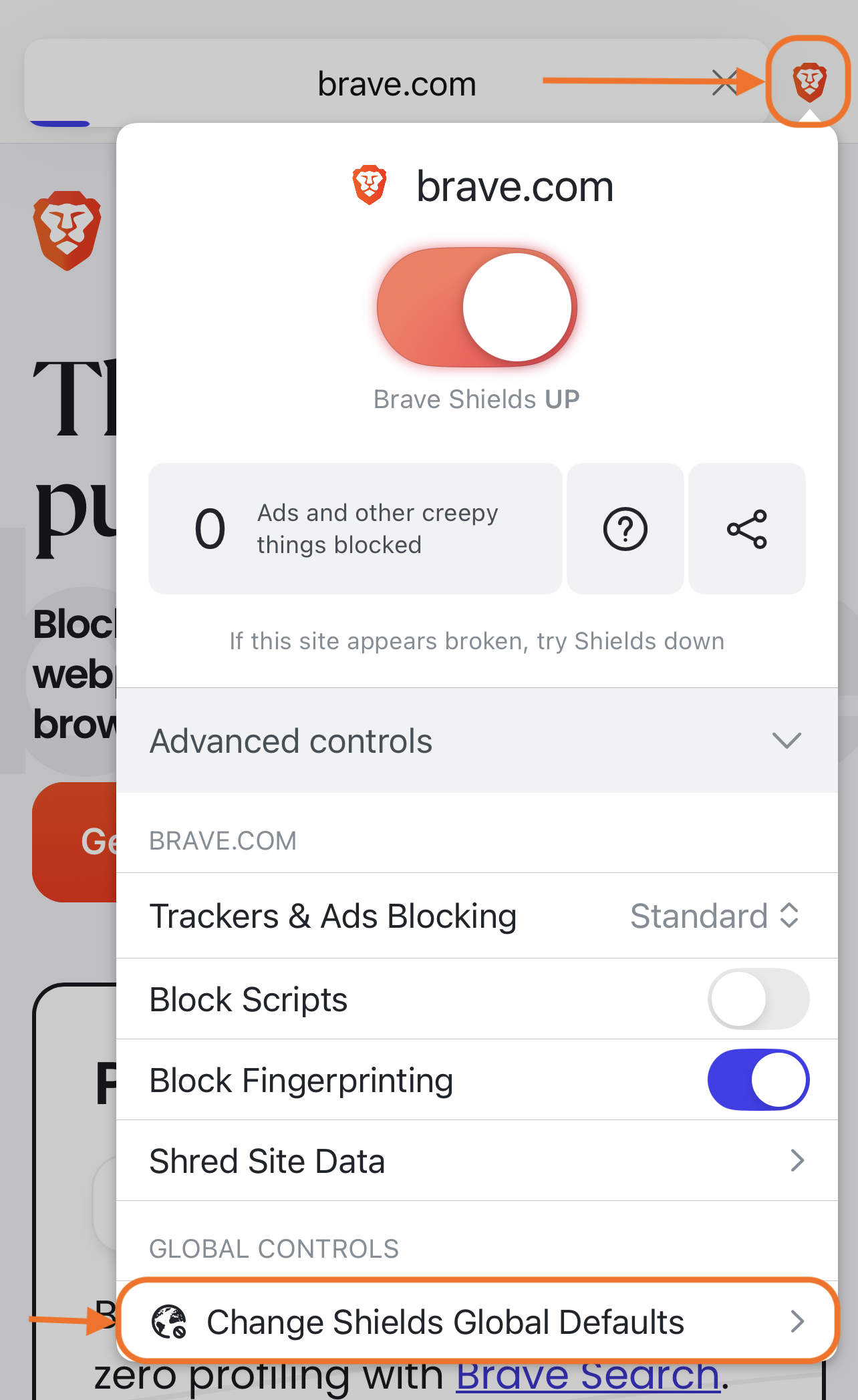The image size is (858, 1400).
Task: Tap the Brave logo on the webpage
Action: (x=67, y=230)
